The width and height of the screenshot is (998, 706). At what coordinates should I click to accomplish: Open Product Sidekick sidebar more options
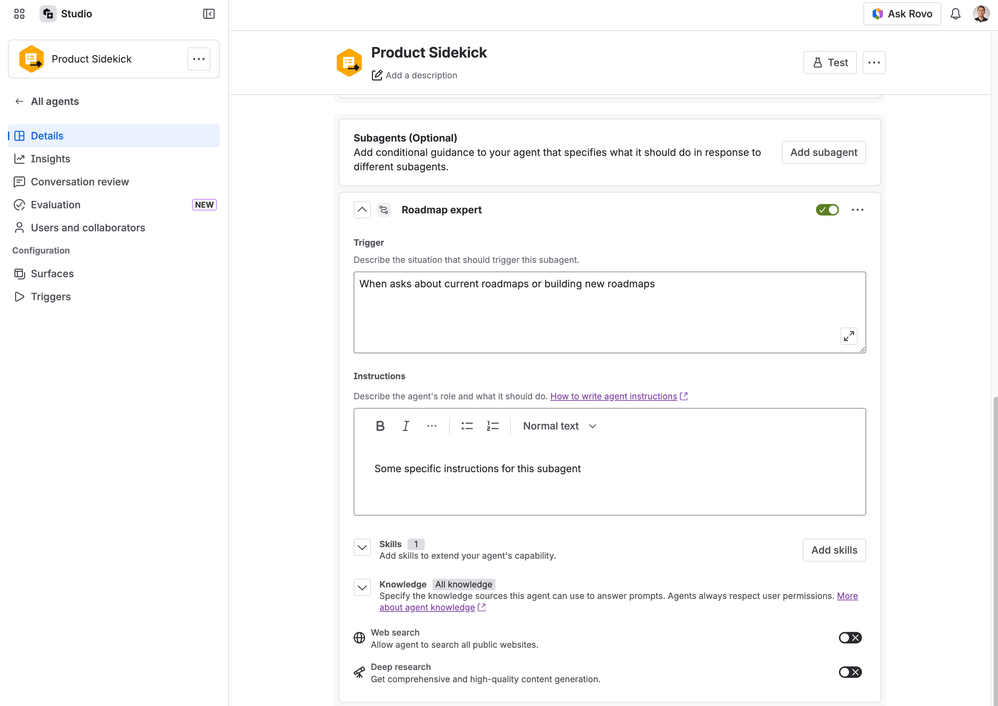tap(199, 59)
